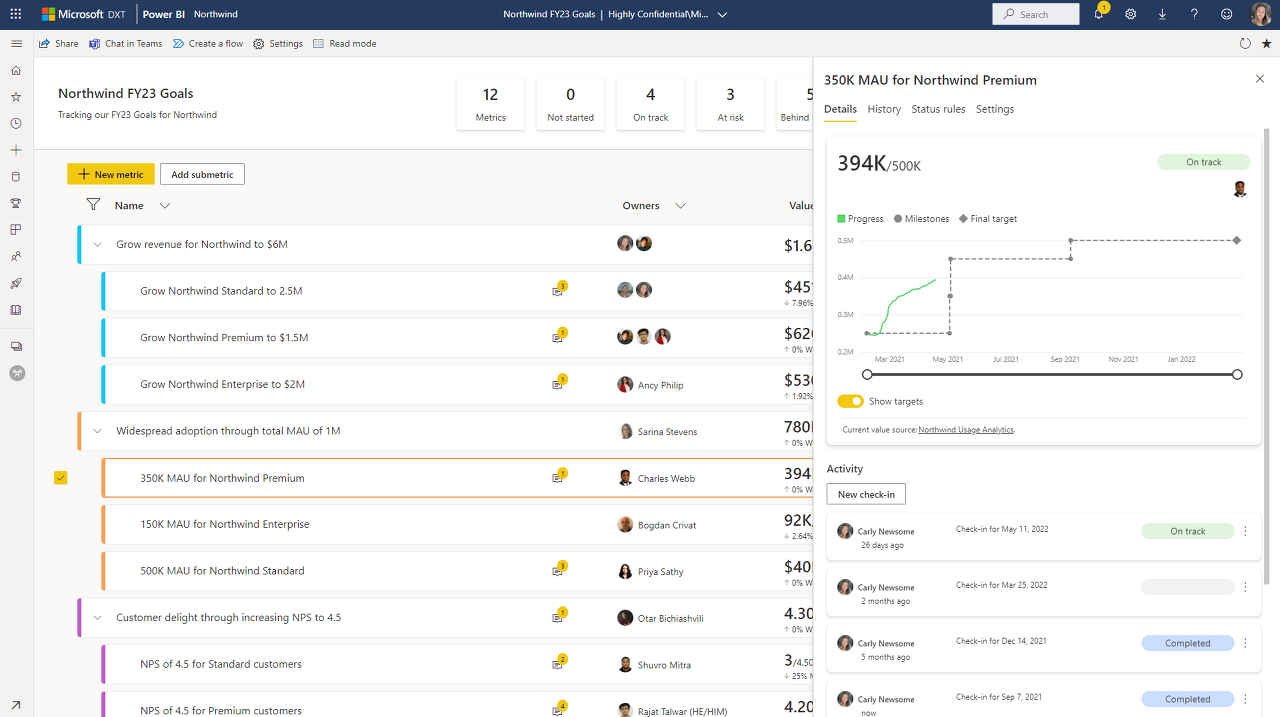Open the Settings tab in details pane
The image size is (1280, 717).
click(x=995, y=109)
